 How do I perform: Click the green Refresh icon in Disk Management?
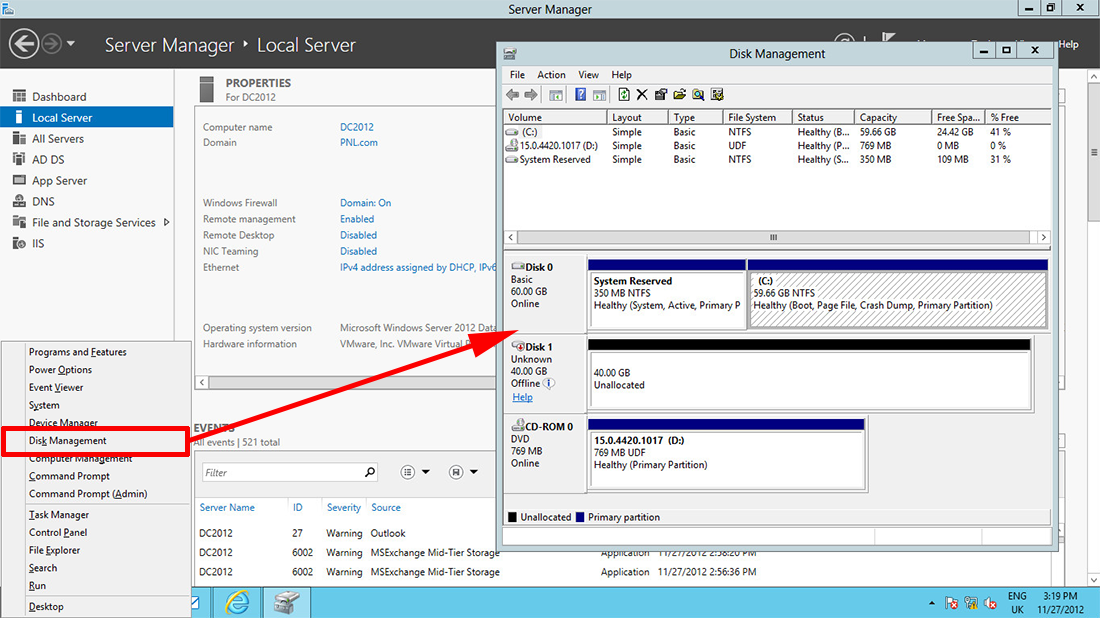tap(623, 95)
